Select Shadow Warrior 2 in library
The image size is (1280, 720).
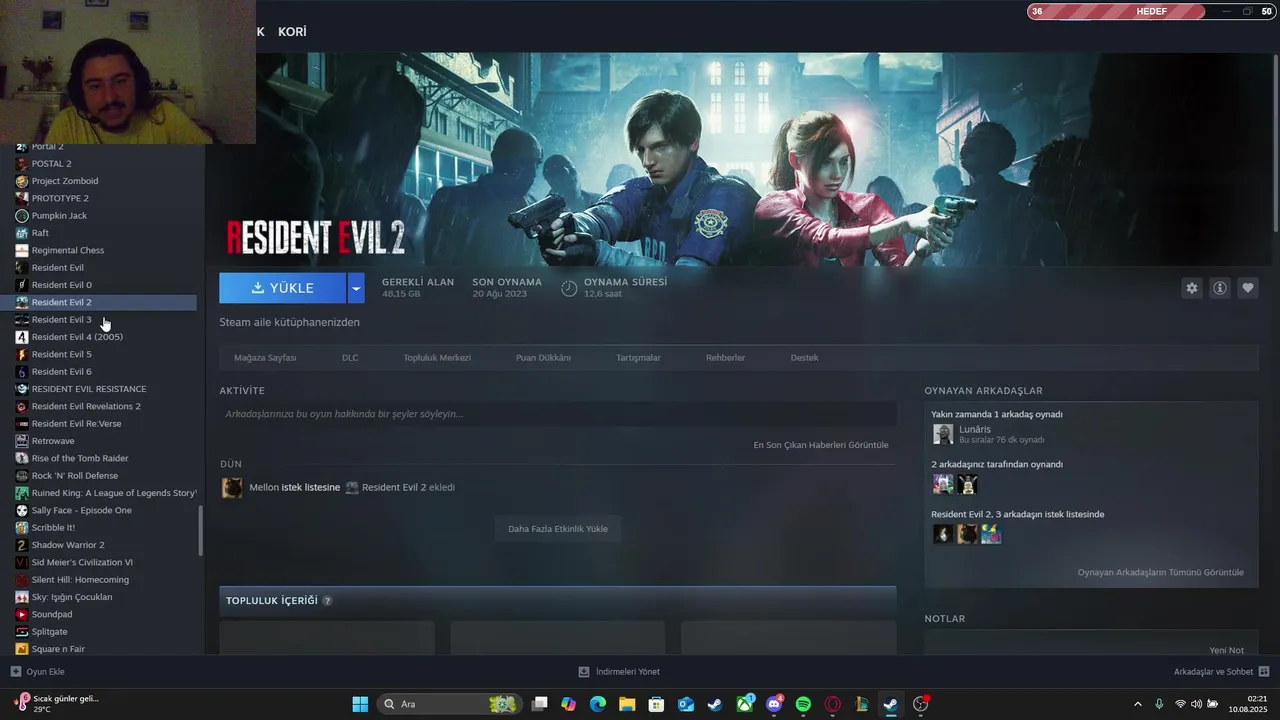pos(68,545)
